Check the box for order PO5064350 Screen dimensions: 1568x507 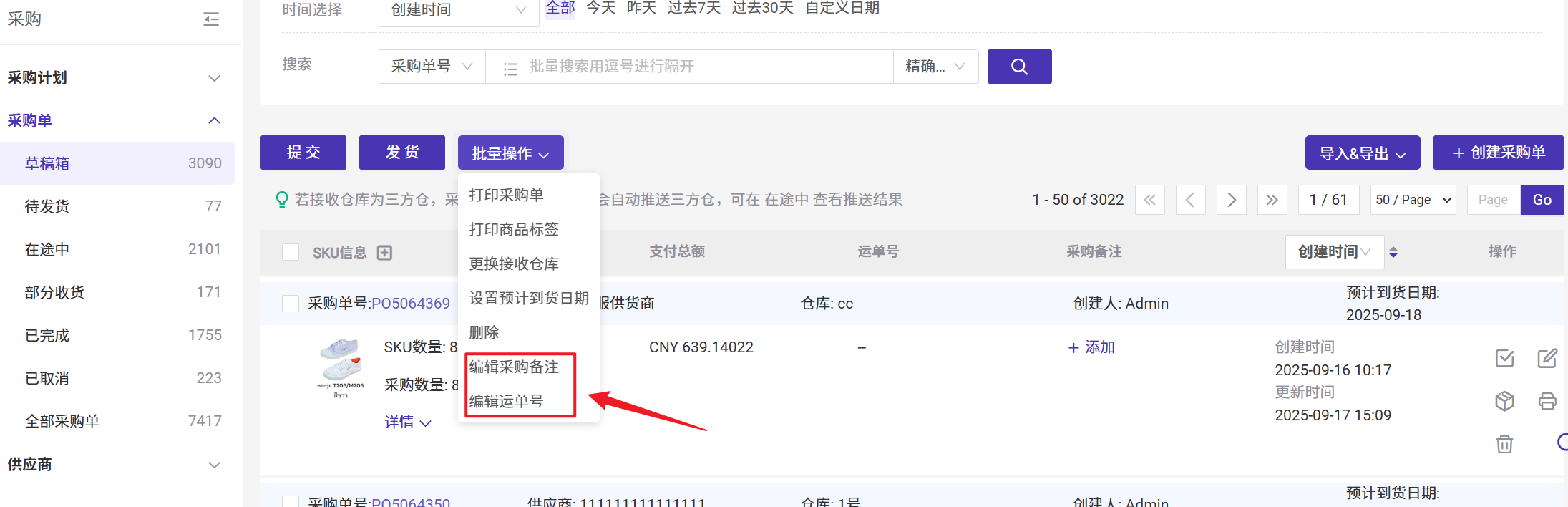291,502
